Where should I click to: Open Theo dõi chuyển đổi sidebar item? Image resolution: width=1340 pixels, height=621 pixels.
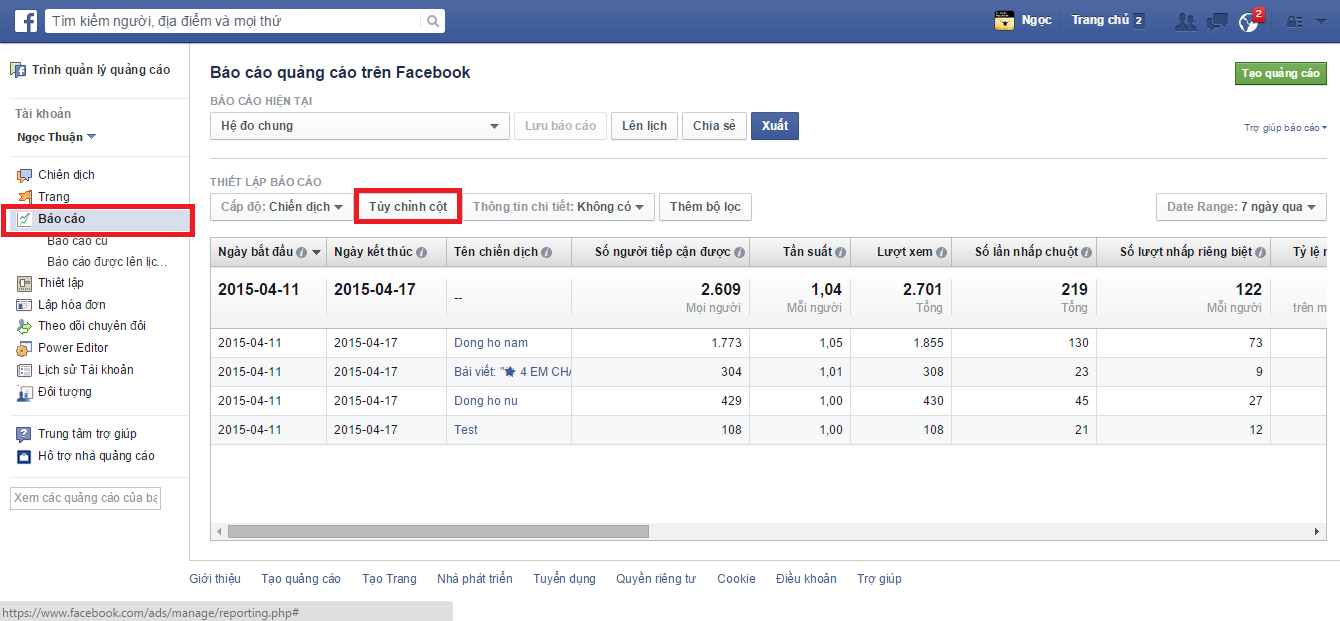coord(92,326)
